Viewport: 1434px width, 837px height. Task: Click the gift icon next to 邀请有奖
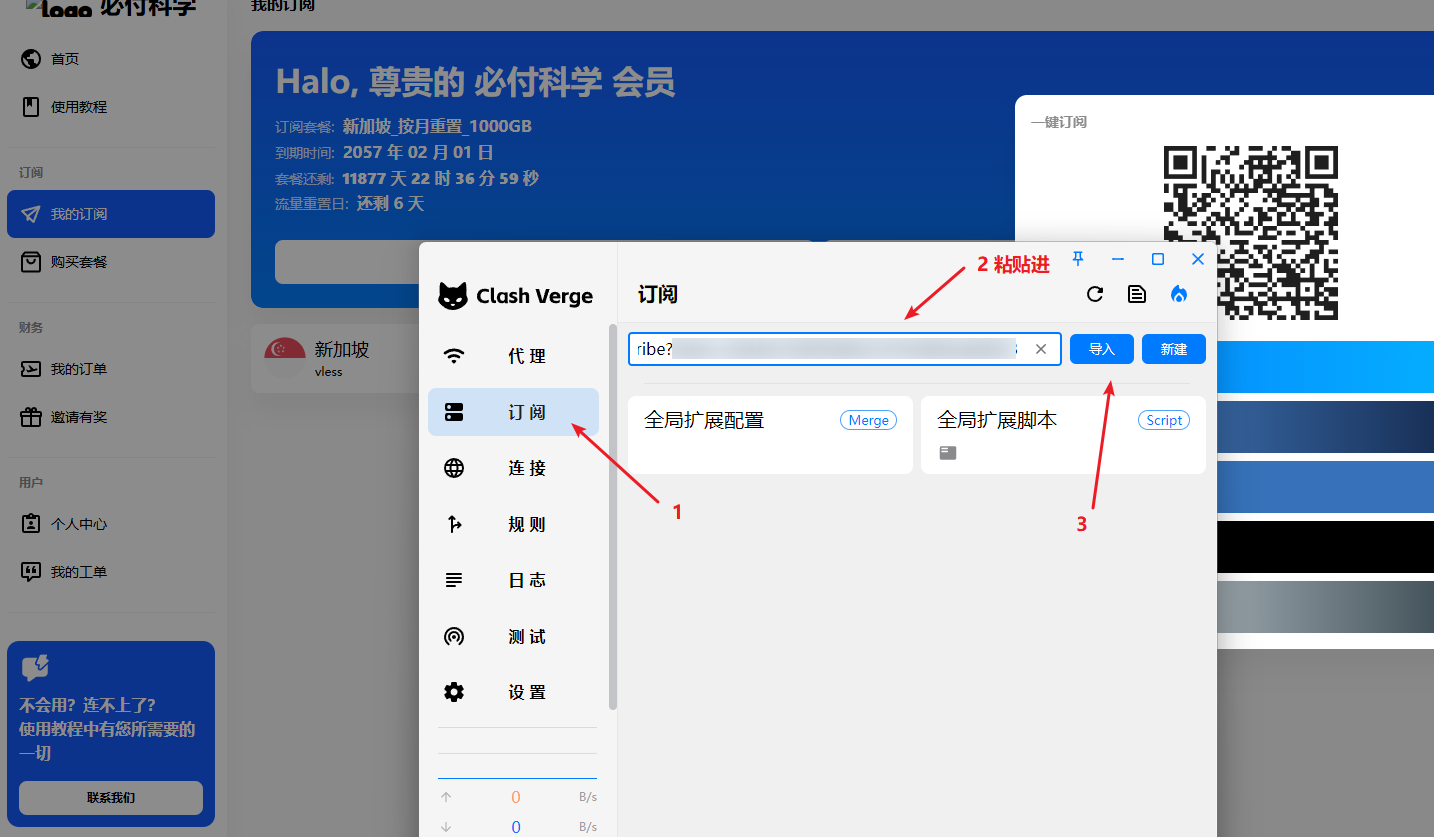31,417
